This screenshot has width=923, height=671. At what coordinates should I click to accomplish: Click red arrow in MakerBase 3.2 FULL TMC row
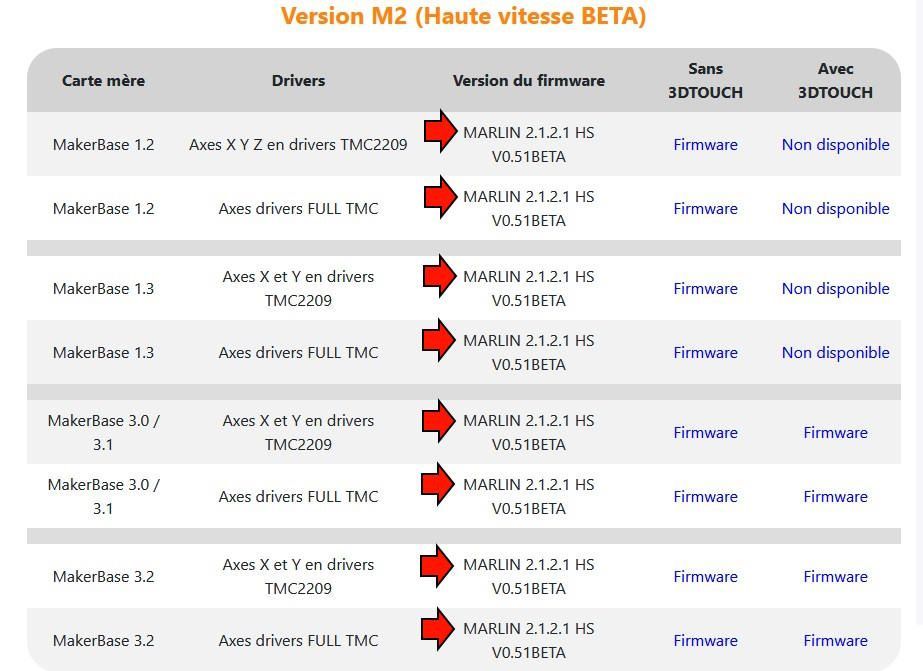coord(440,629)
